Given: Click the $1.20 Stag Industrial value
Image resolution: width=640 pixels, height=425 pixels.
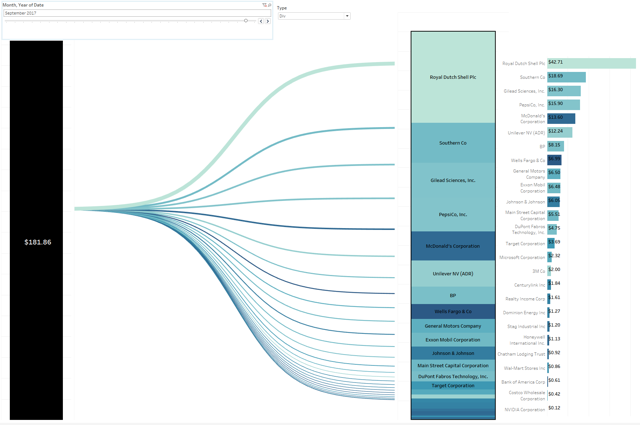Looking at the screenshot, I should click(554, 325).
